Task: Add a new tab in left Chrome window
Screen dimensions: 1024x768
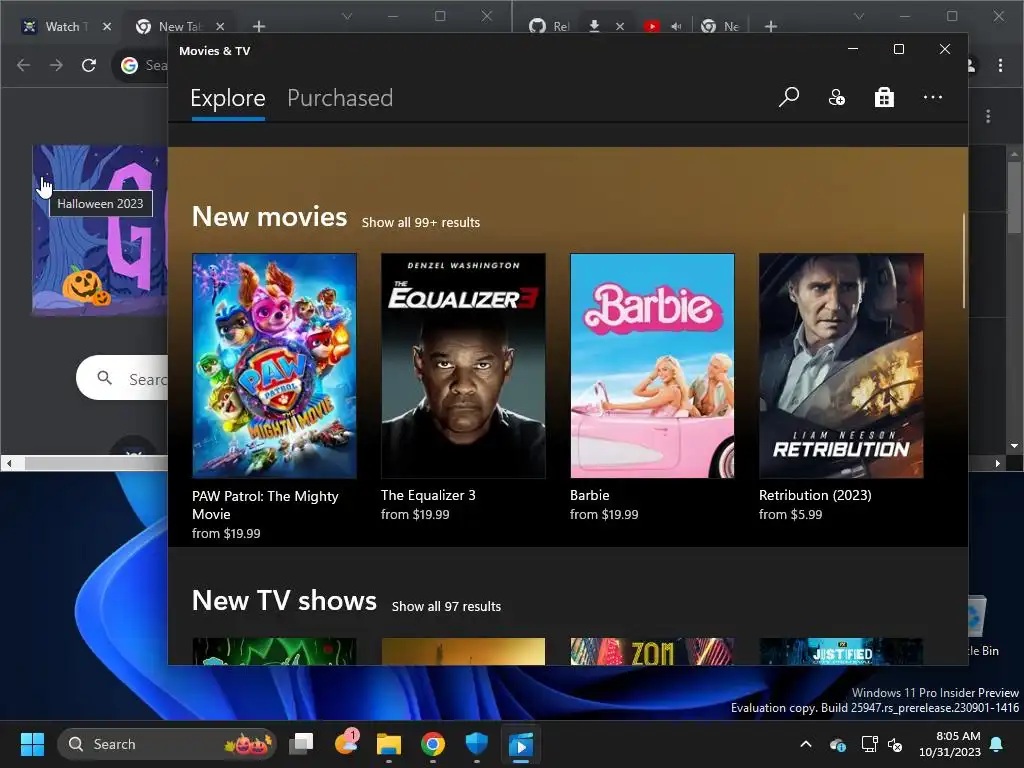Action: (259, 27)
